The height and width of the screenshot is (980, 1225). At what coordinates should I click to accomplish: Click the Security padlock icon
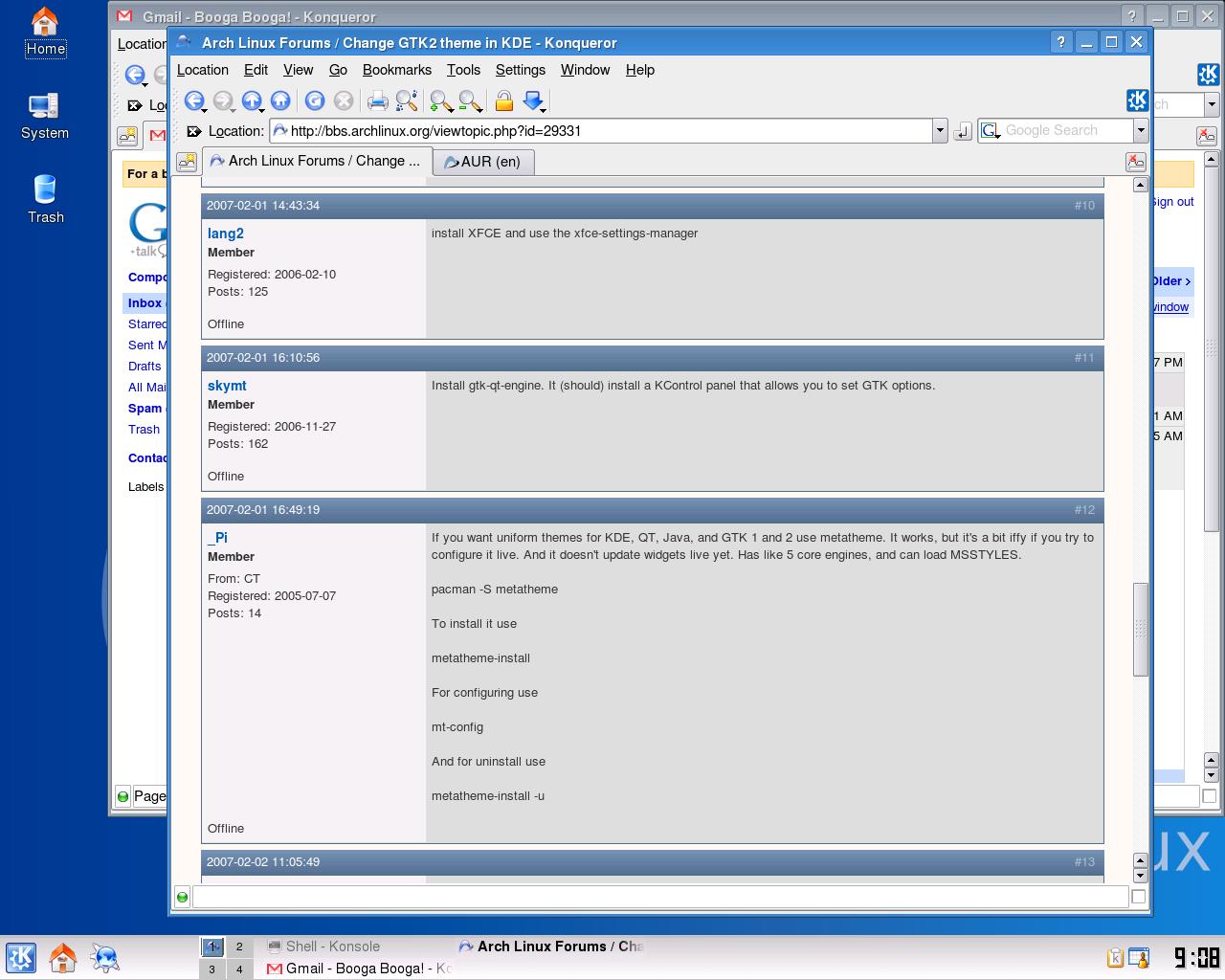504,100
